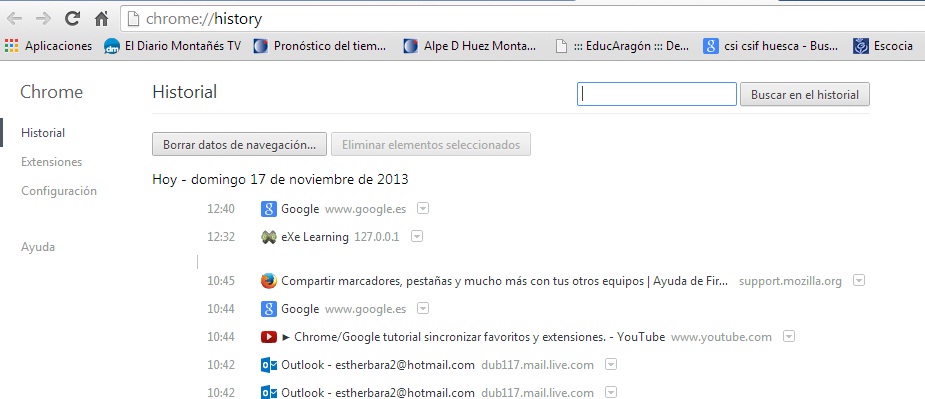
Task: Select Extensiones in the sidebar
Action: point(51,162)
